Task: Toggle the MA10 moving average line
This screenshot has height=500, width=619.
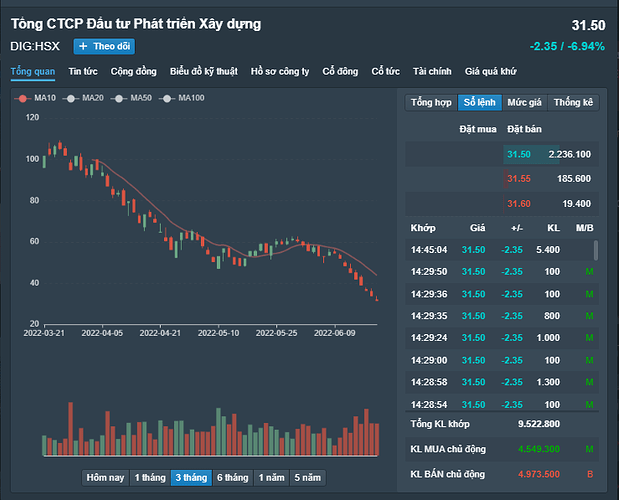Action: (37, 97)
